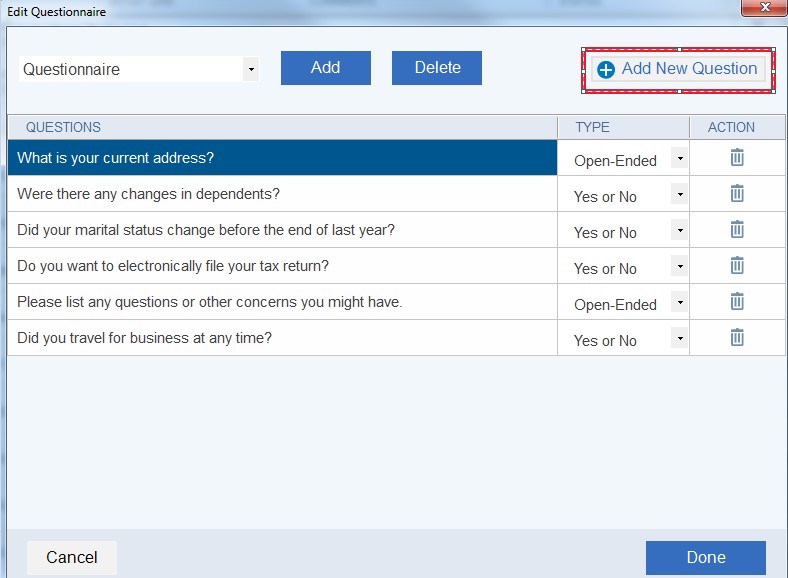Screen dimensions: 788x578
Task: Select 'Do you want to electronically file' question
Action: pyautogui.click(x=282, y=266)
